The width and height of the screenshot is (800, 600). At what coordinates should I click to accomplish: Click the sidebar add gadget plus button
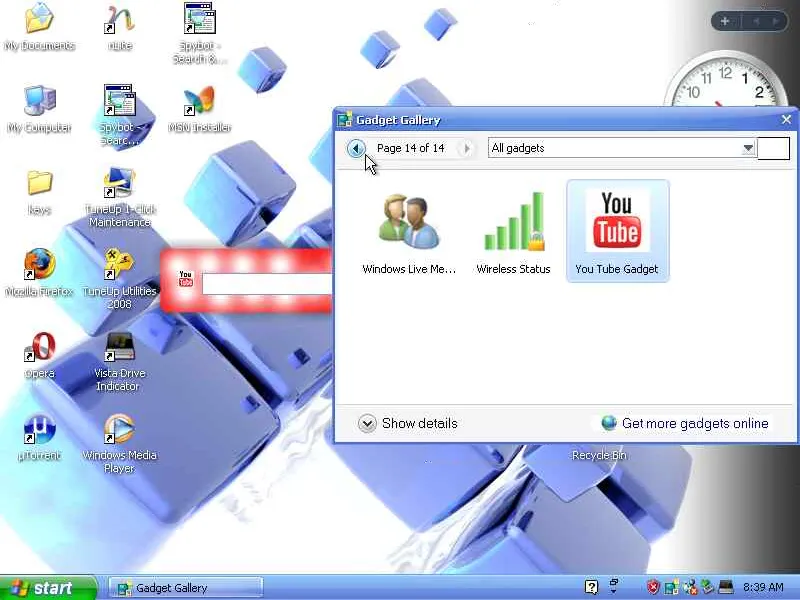click(724, 21)
